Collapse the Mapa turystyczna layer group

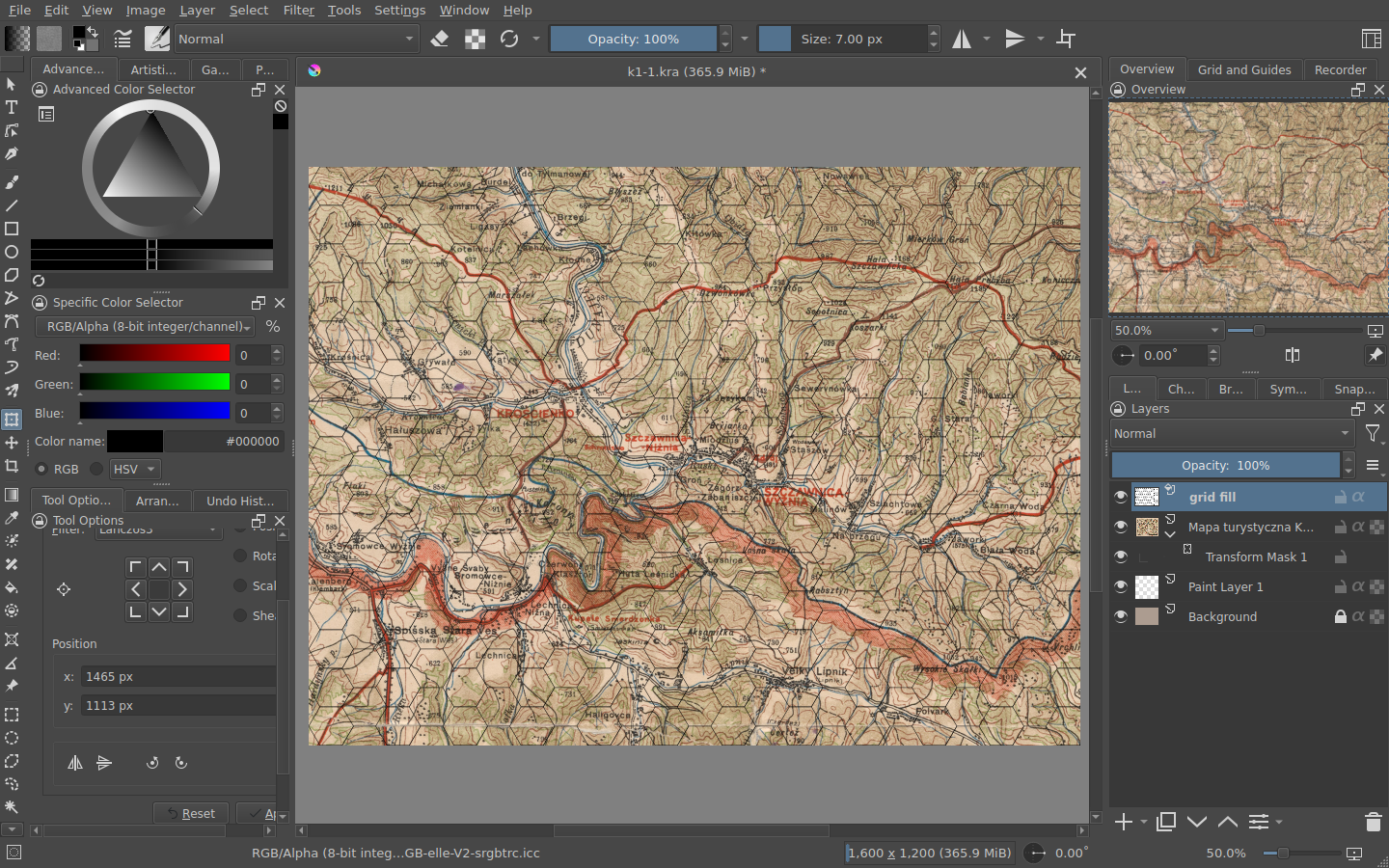click(1170, 533)
